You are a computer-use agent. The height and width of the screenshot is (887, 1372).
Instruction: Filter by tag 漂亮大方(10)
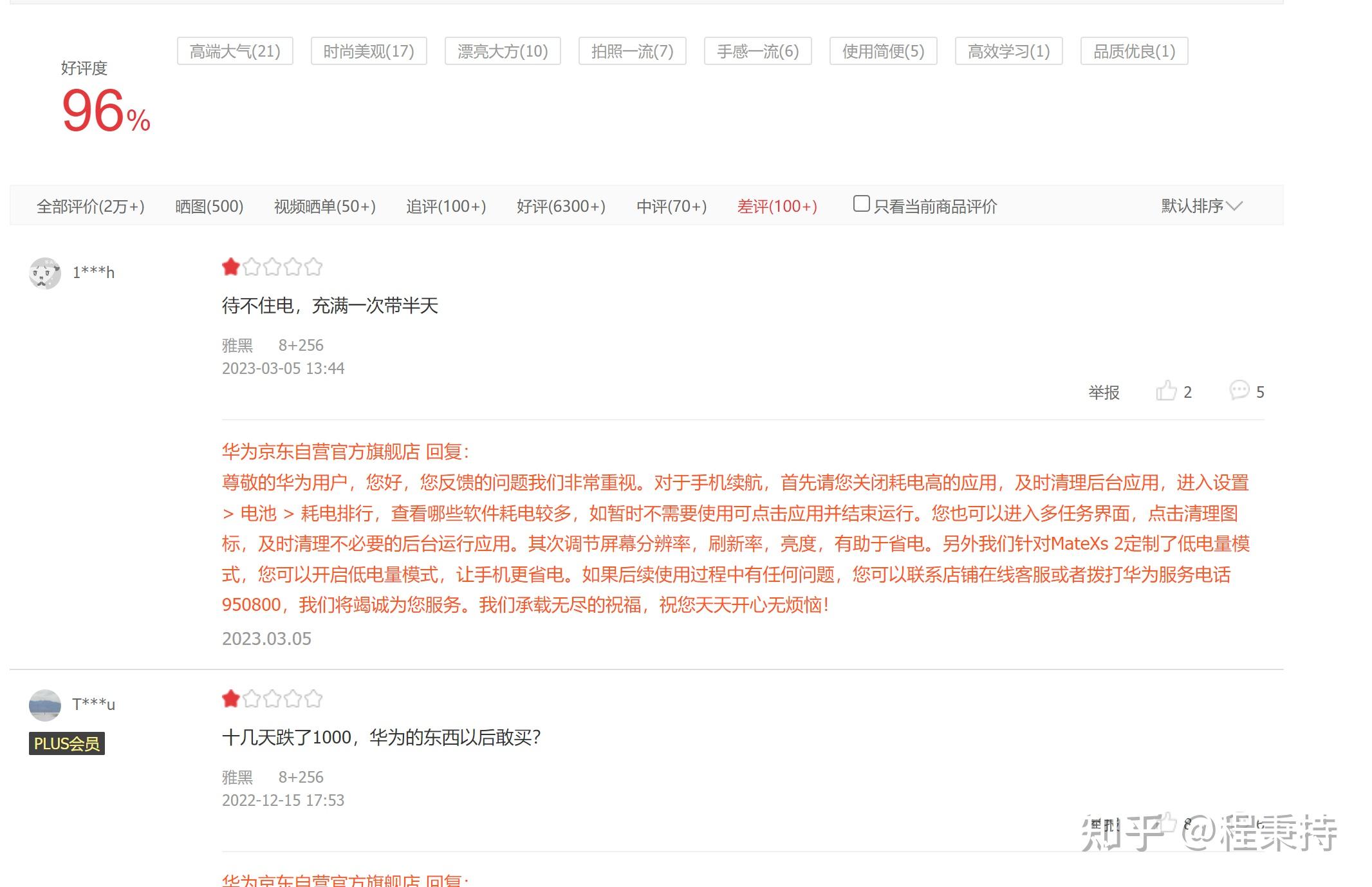pos(503,51)
